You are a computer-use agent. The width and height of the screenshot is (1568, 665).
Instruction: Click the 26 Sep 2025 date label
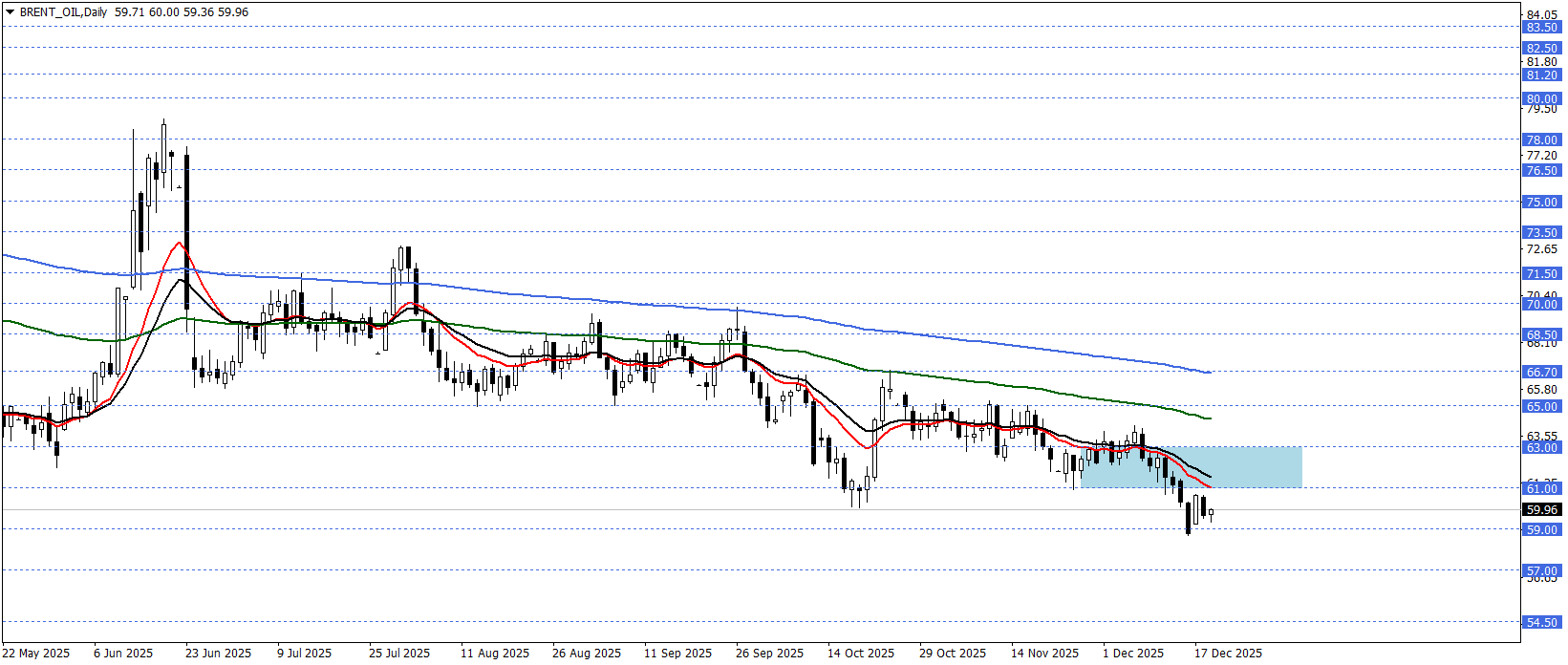[x=770, y=654]
